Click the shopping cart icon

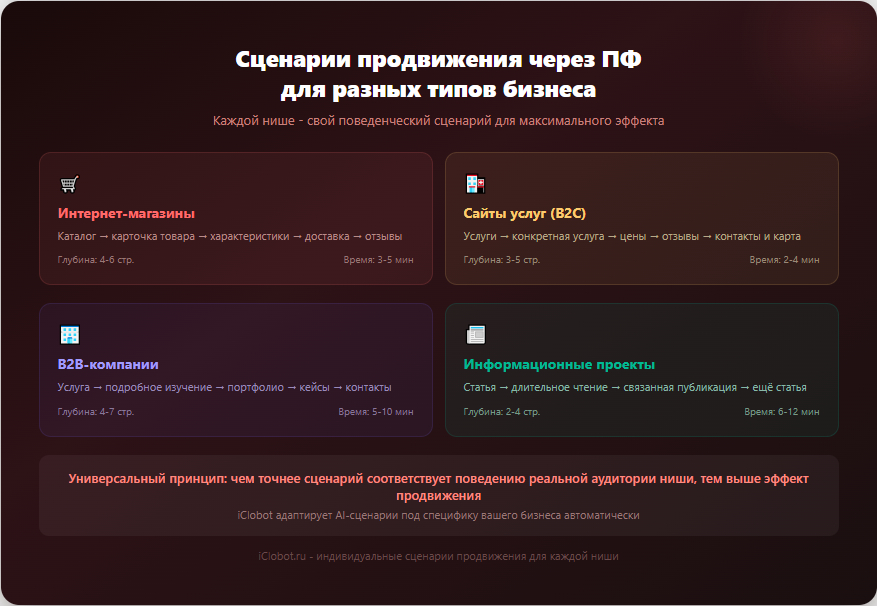coord(69,184)
